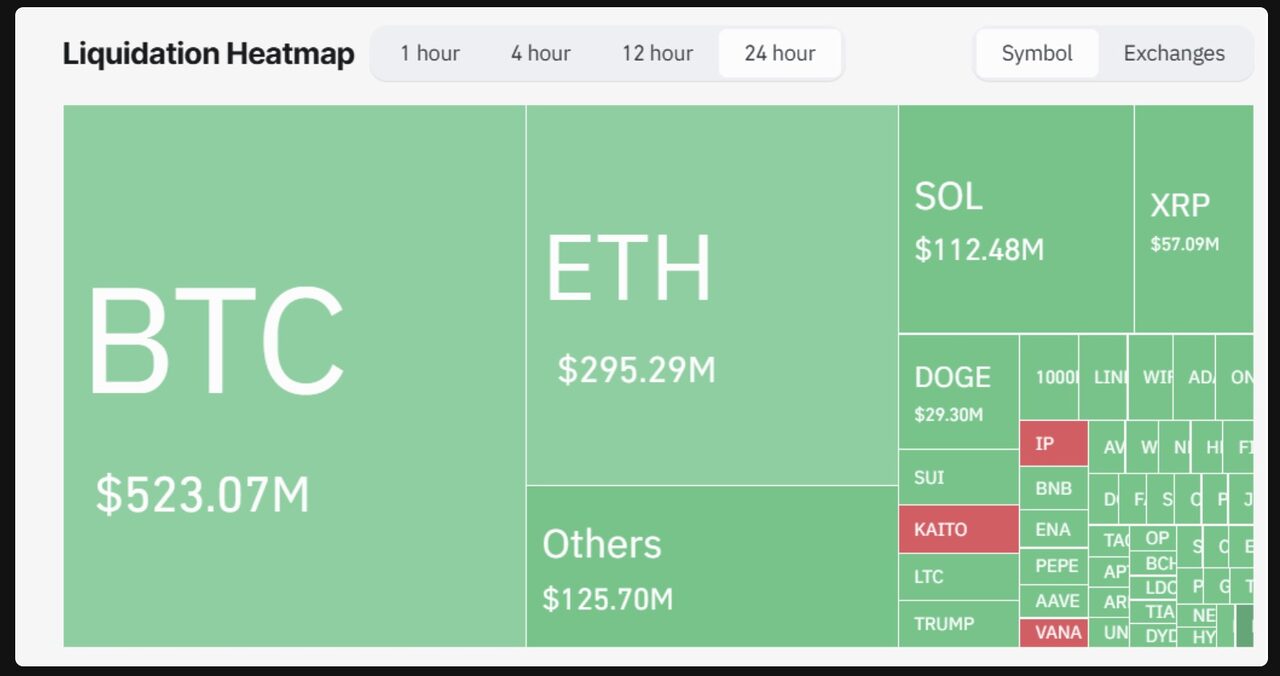Select the DOGE $29.30M tile
The image size is (1280, 676).
tap(957, 392)
